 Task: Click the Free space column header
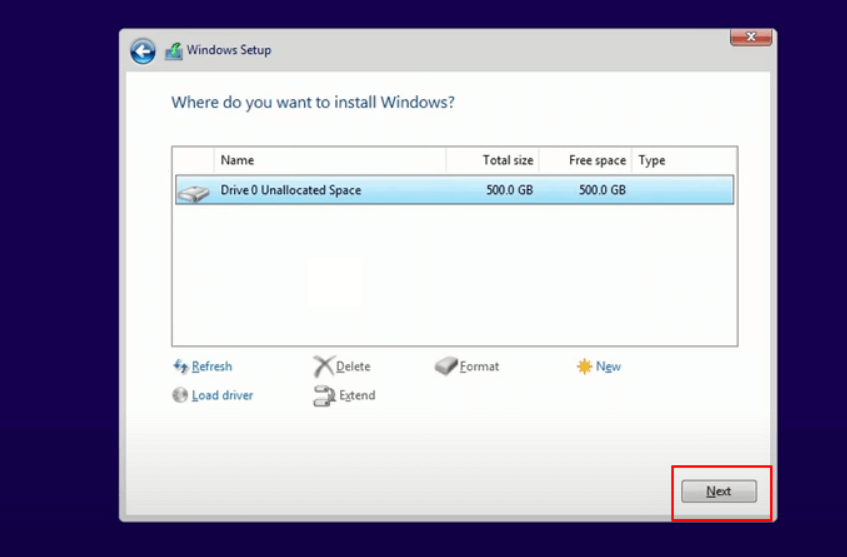[x=597, y=160]
